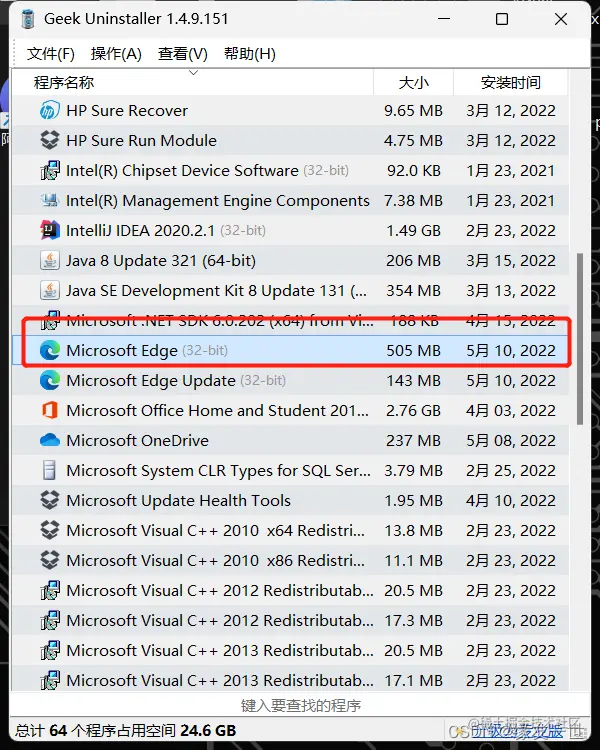Click the search field 键入要查找的程序

point(300,705)
